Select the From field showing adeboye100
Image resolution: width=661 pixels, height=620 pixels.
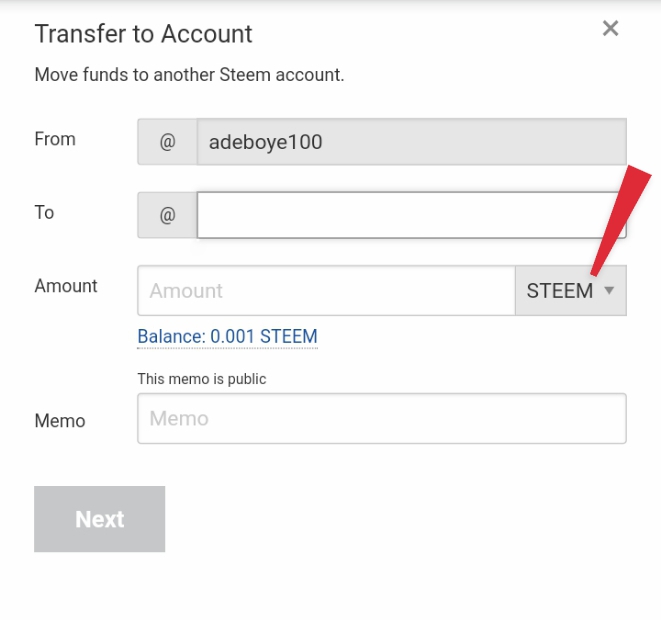coord(411,142)
